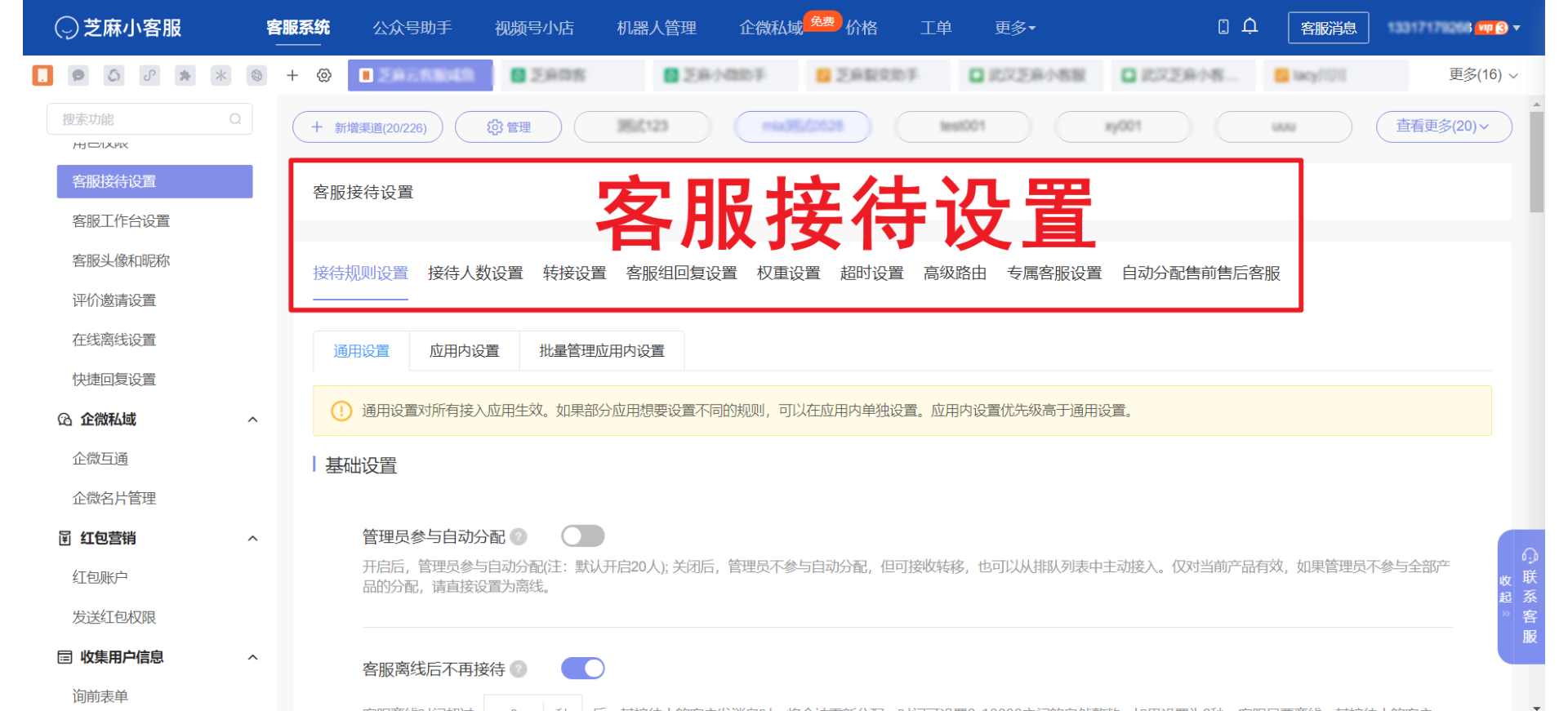The height and width of the screenshot is (711, 1568).
Task: Click the search magnifier in 搜索功能 box
Action: click(235, 119)
